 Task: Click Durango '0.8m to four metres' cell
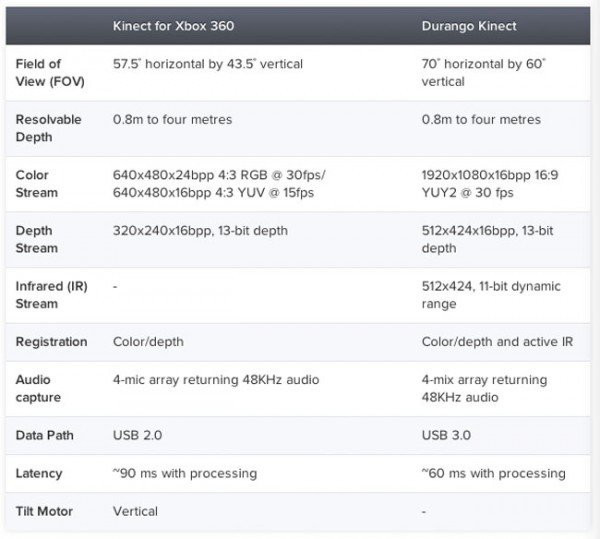481,119
